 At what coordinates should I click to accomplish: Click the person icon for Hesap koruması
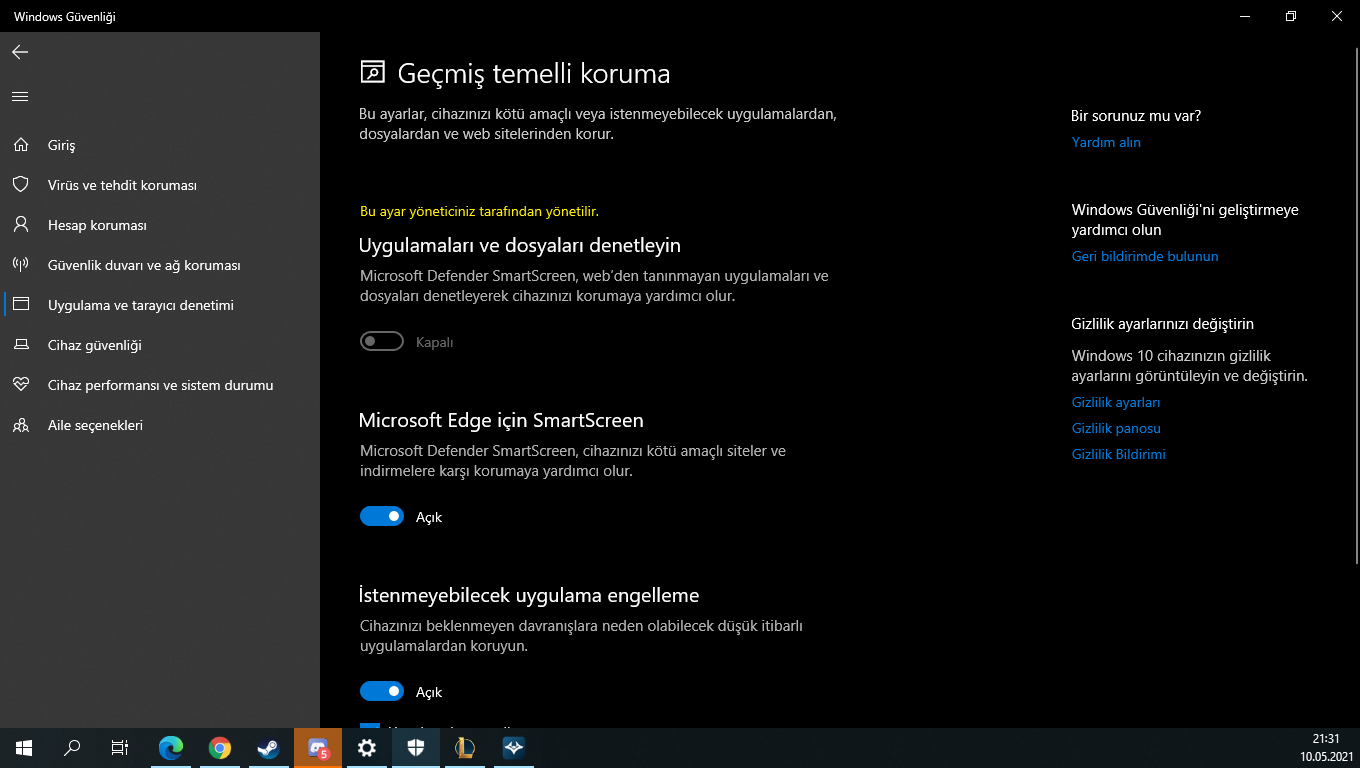pyautogui.click(x=20, y=225)
